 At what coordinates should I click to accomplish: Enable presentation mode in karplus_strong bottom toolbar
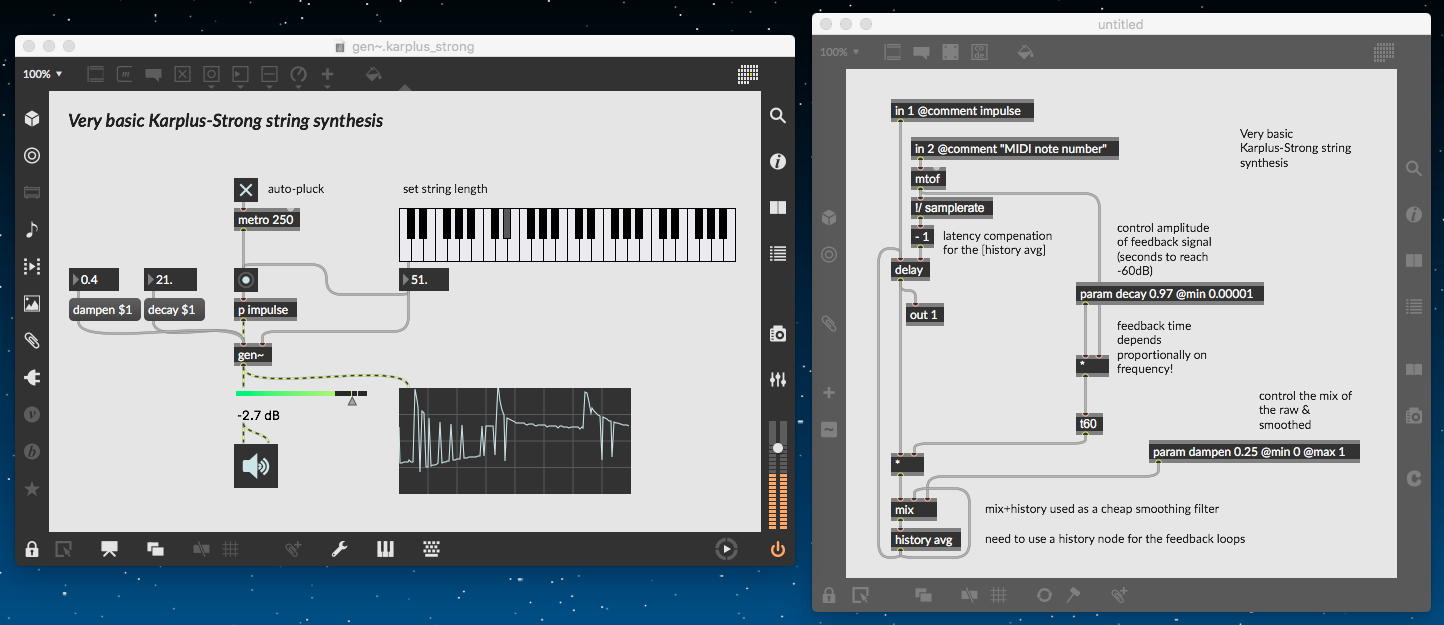(110, 548)
